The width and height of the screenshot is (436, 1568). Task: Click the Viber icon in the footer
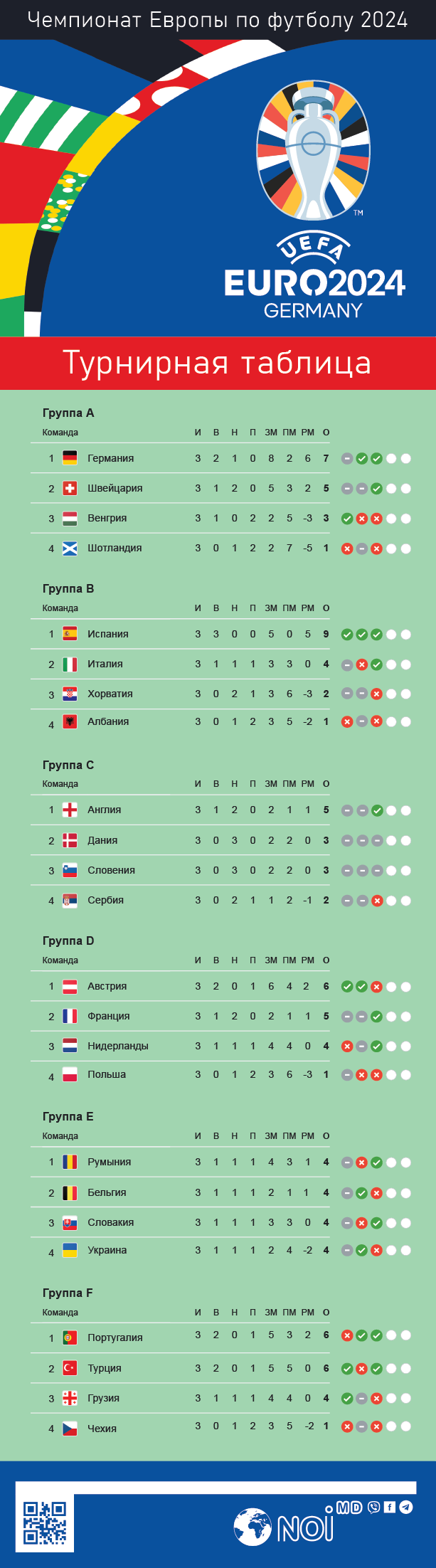click(x=374, y=1507)
